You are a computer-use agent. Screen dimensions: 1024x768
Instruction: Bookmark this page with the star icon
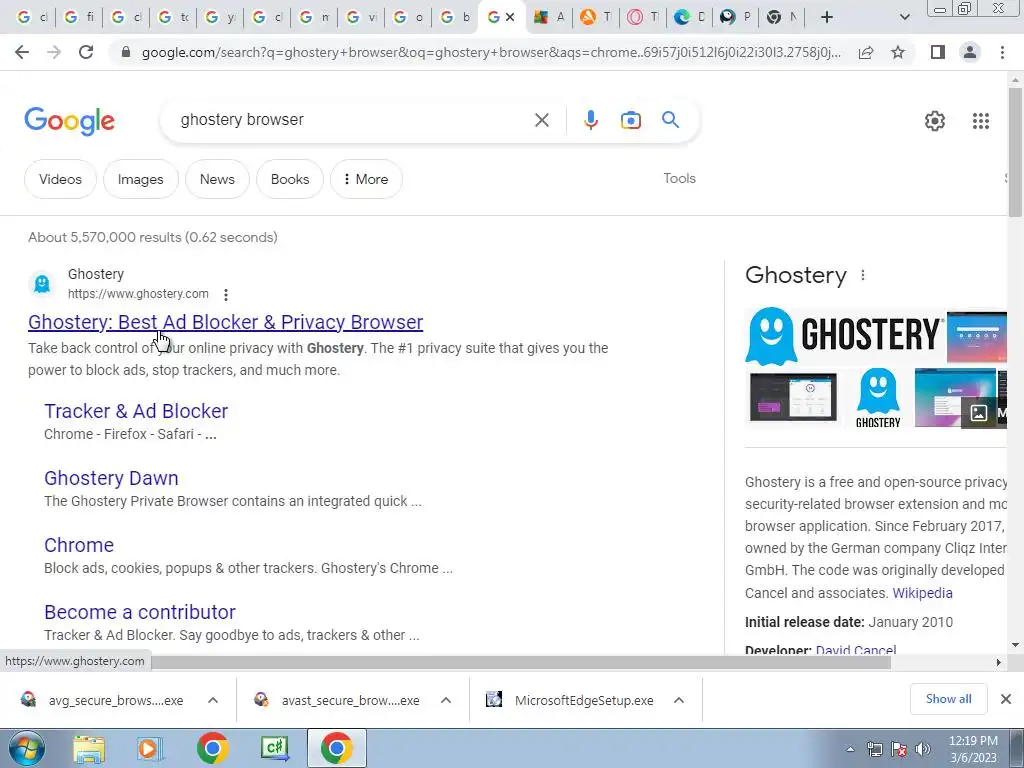click(x=898, y=52)
